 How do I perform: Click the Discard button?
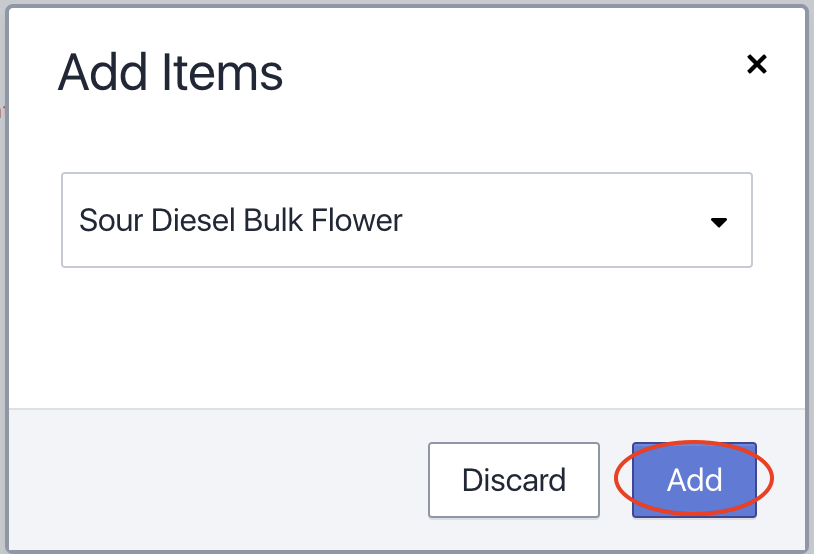tap(514, 480)
